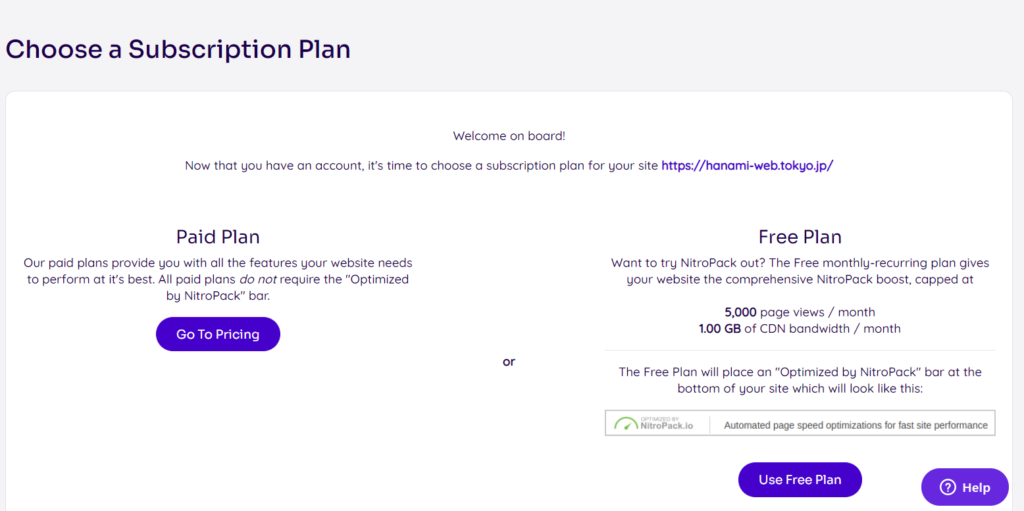
Task: Click the question mark icon in Help
Action: 947,487
